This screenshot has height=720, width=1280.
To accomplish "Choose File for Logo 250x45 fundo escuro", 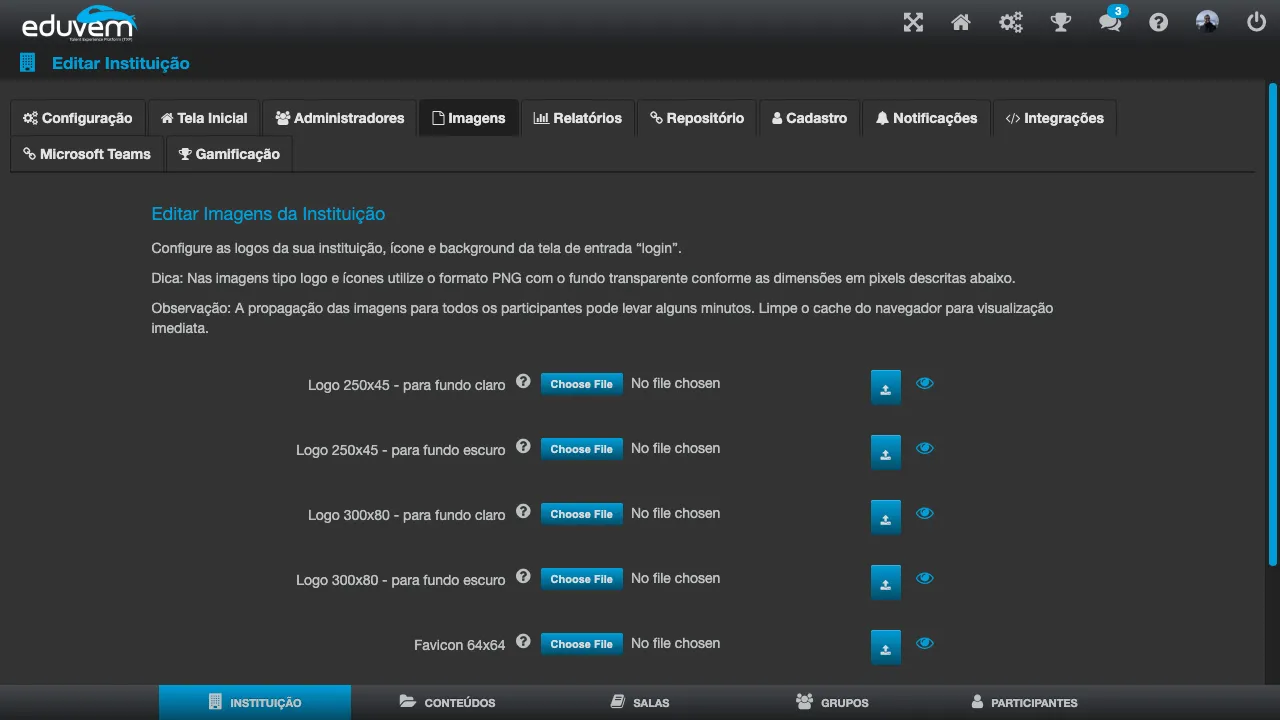I will coord(582,449).
